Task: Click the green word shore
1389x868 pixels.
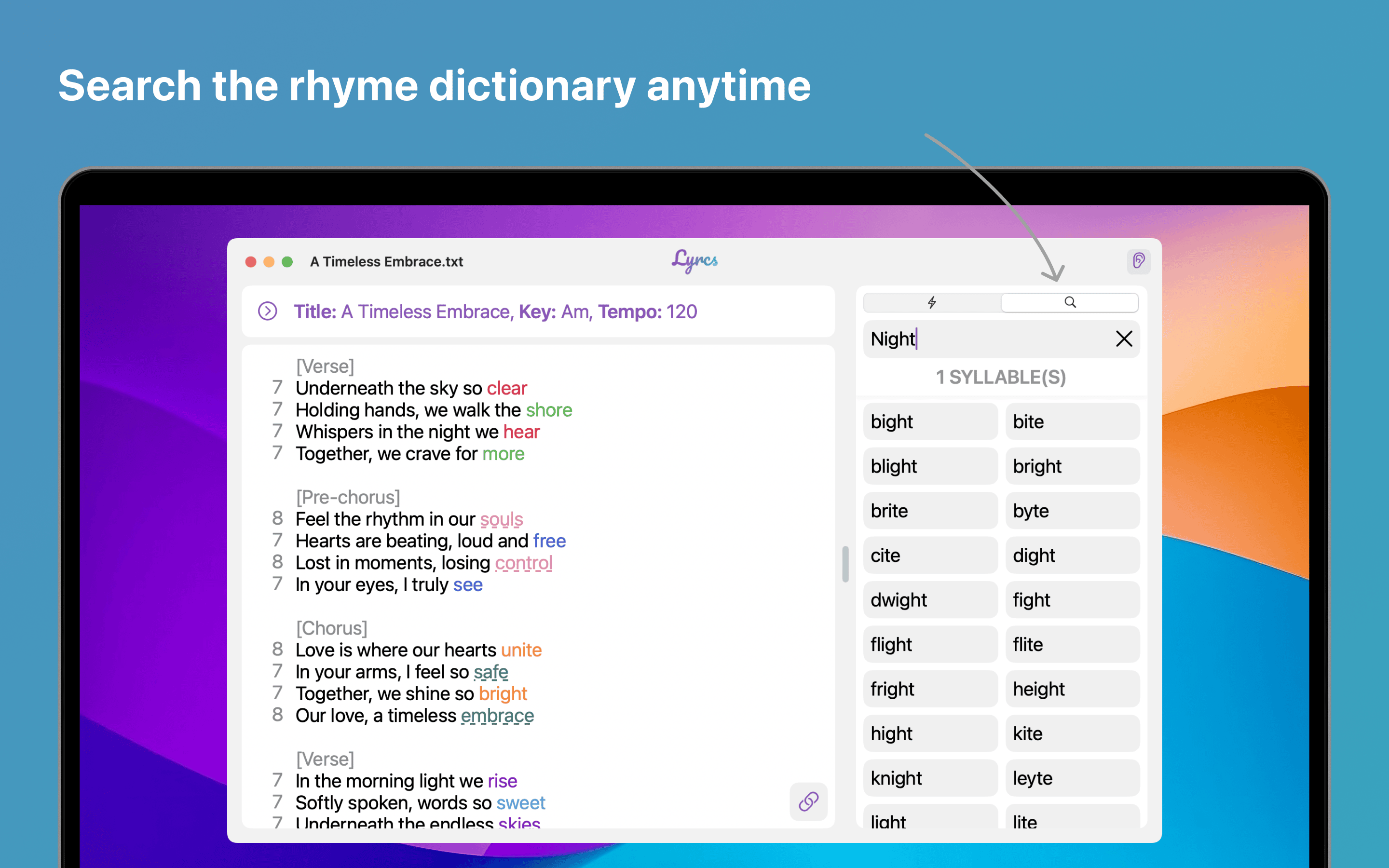Action: pos(549,410)
